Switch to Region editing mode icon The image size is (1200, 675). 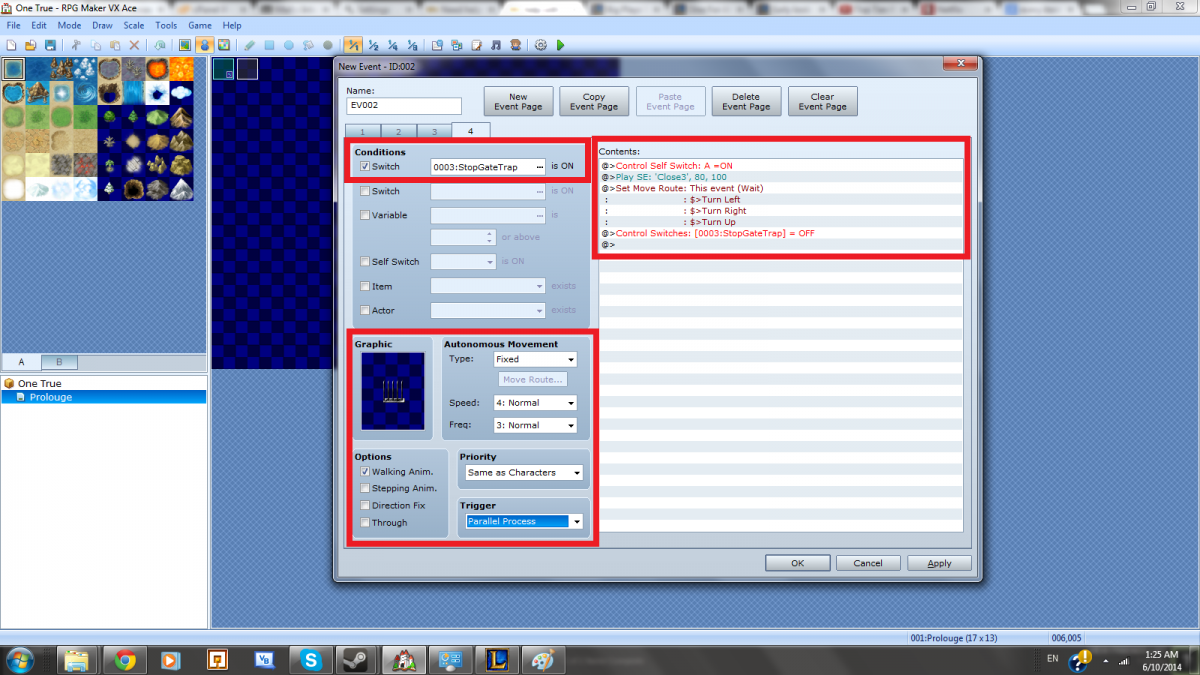coord(224,45)
